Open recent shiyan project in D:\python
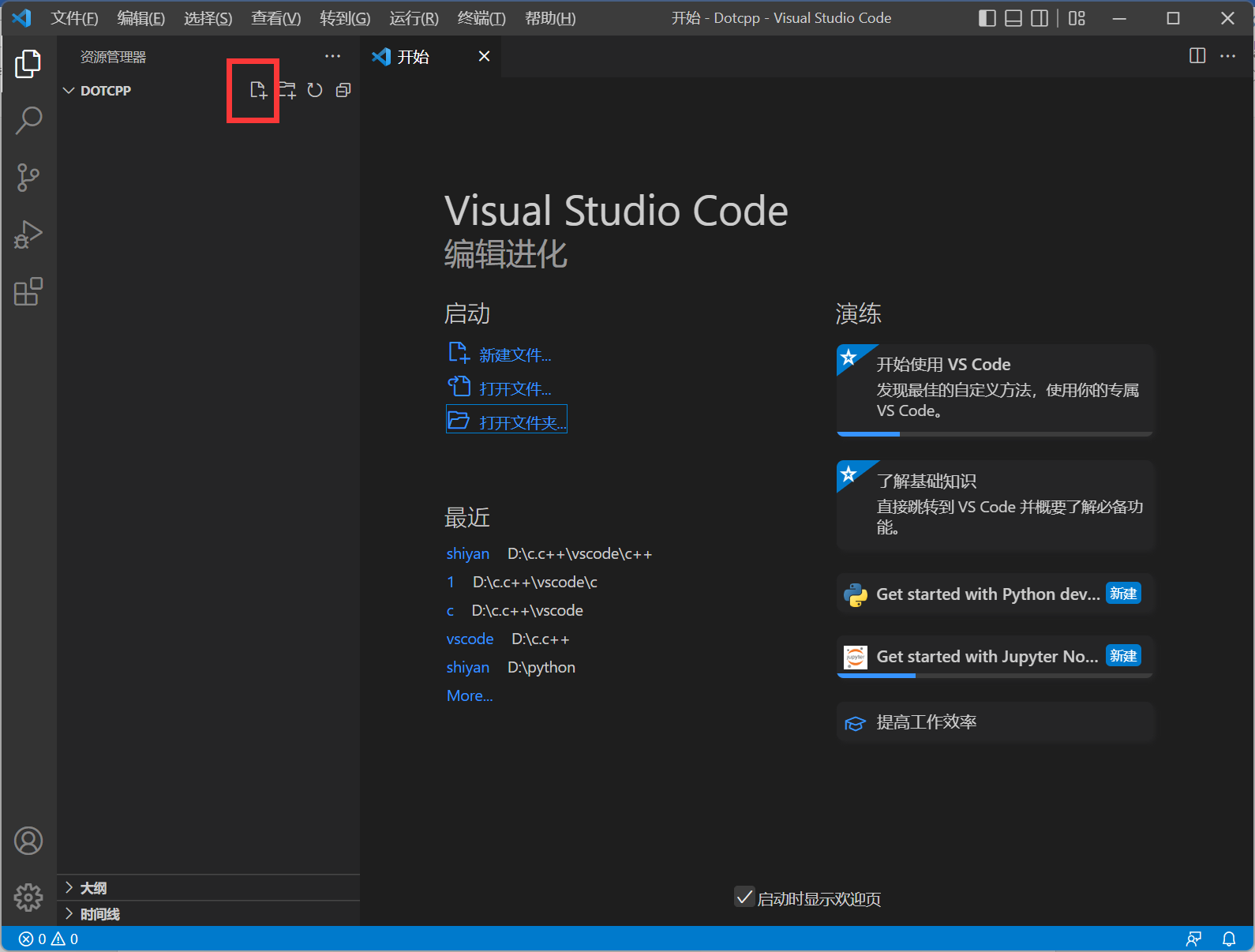 click(x=468, y=668)
